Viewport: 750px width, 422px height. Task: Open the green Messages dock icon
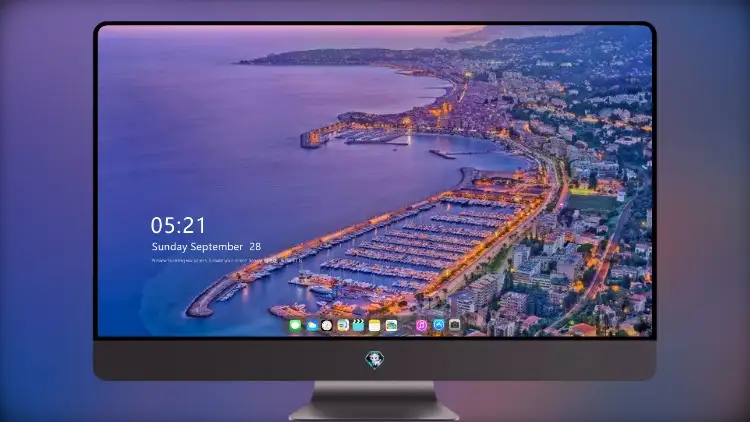[295, 325]
